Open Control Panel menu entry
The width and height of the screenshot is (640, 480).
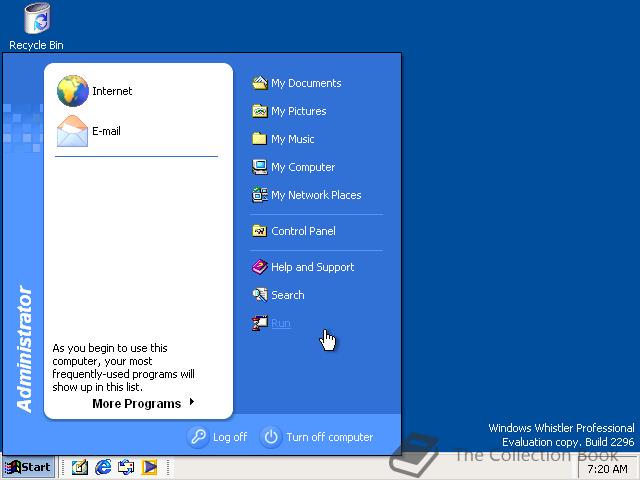tap(303, 231)
